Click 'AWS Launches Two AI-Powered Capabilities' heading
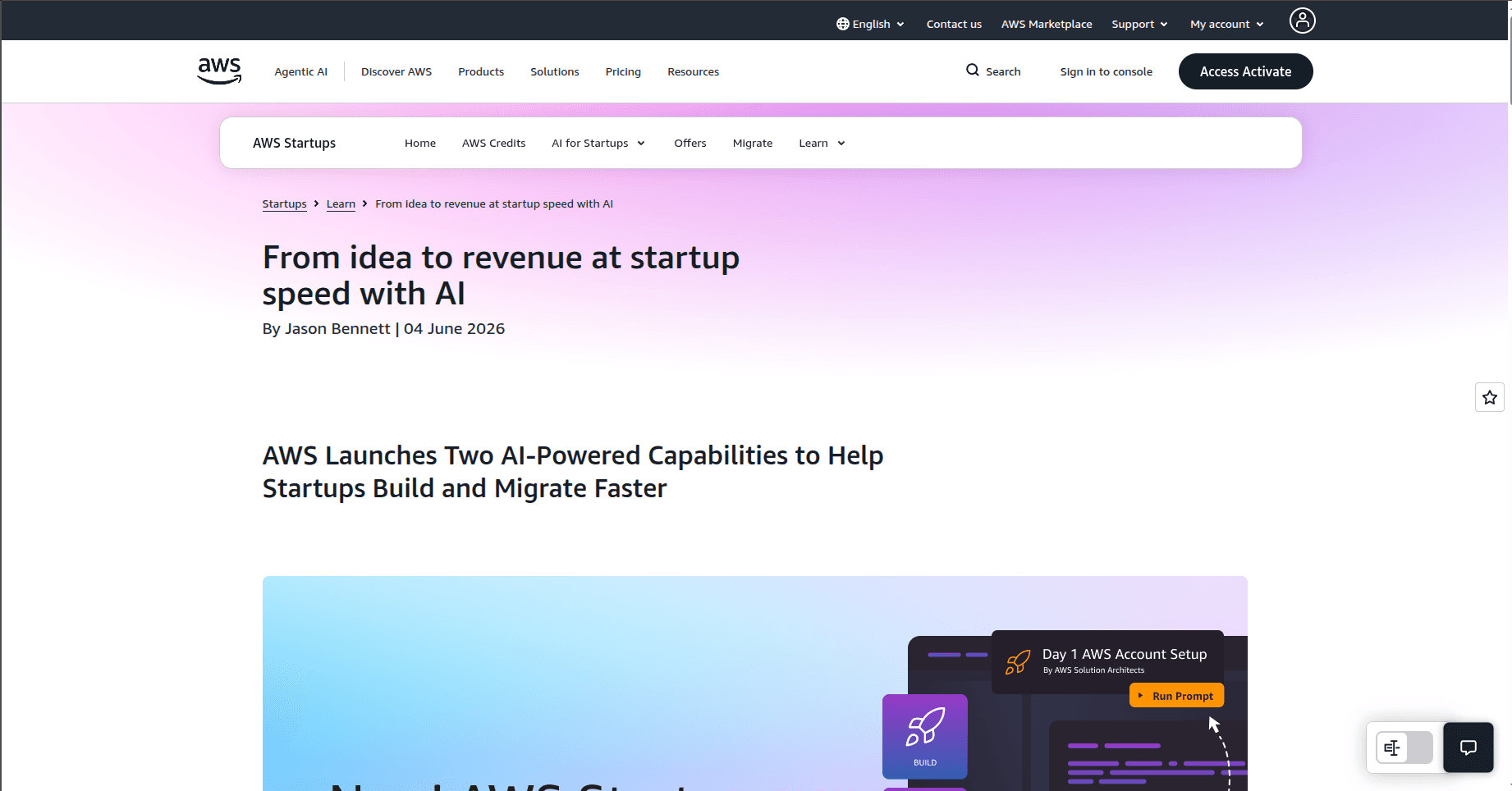The image size is (1512, 791). (x=573, y=472)
